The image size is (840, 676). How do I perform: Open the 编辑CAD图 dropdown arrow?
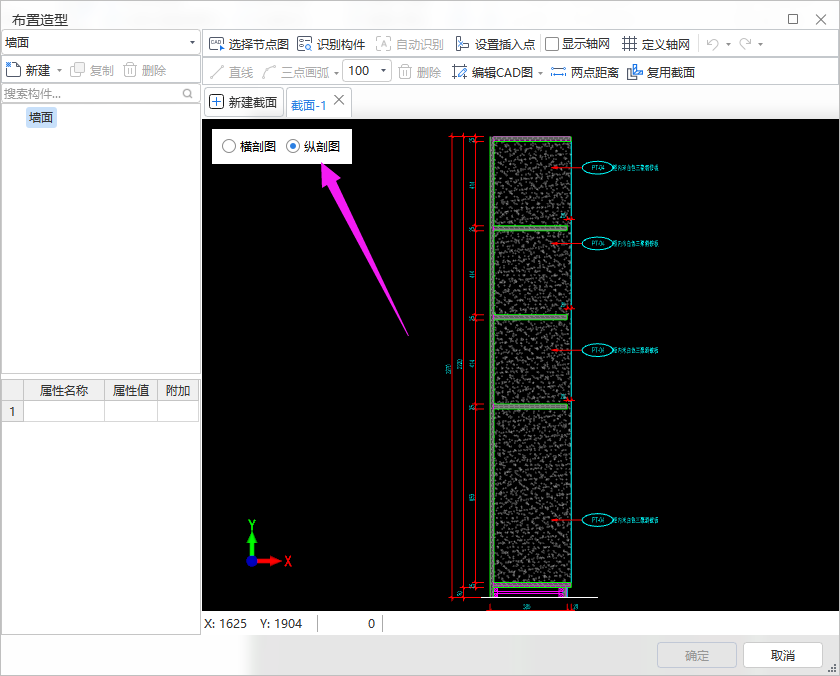tap(540, 72)
